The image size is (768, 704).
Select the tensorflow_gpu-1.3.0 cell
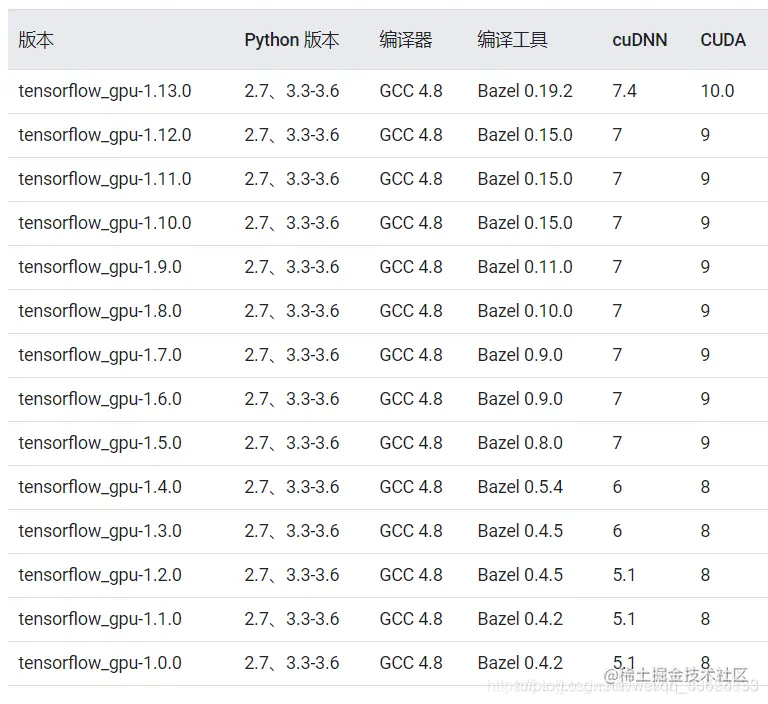point(100,532)
